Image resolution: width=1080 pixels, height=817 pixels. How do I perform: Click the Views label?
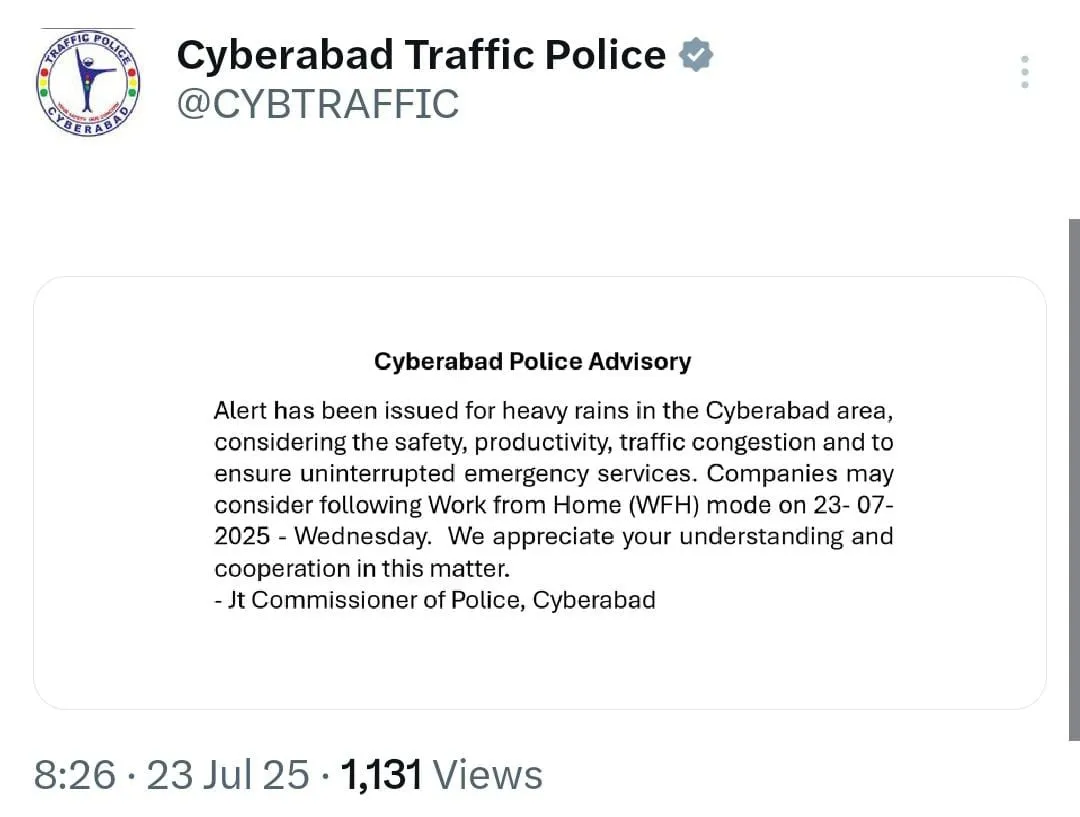[x=488, y=775]
